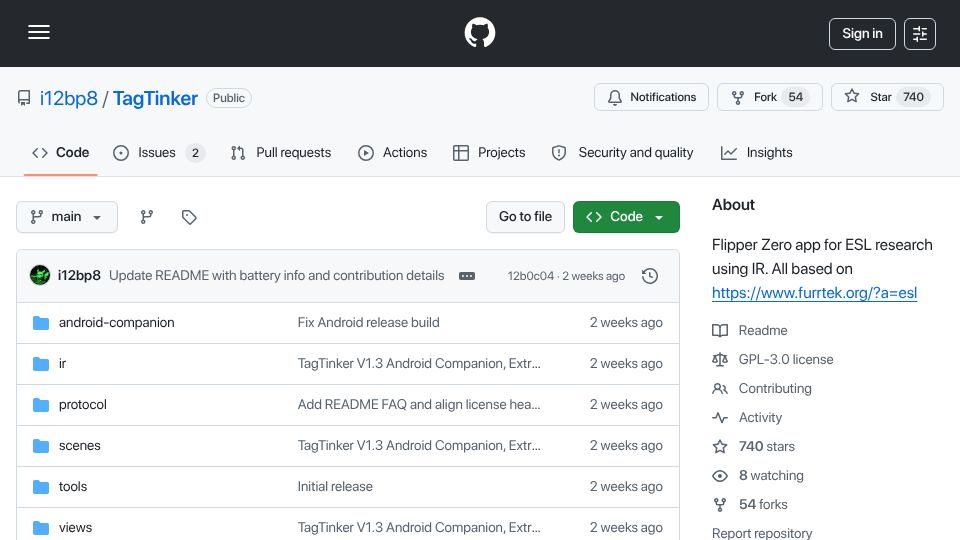Click the Issues count badge showing 2
Screen dimensions: 960x540
point(195,153)
